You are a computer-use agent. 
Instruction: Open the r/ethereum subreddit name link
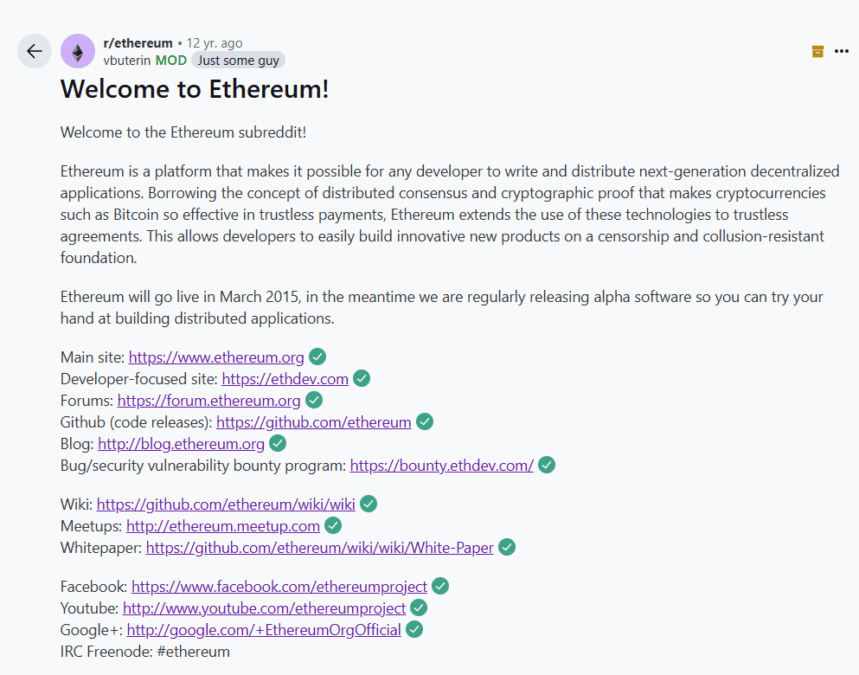click(x=138, y=43)
